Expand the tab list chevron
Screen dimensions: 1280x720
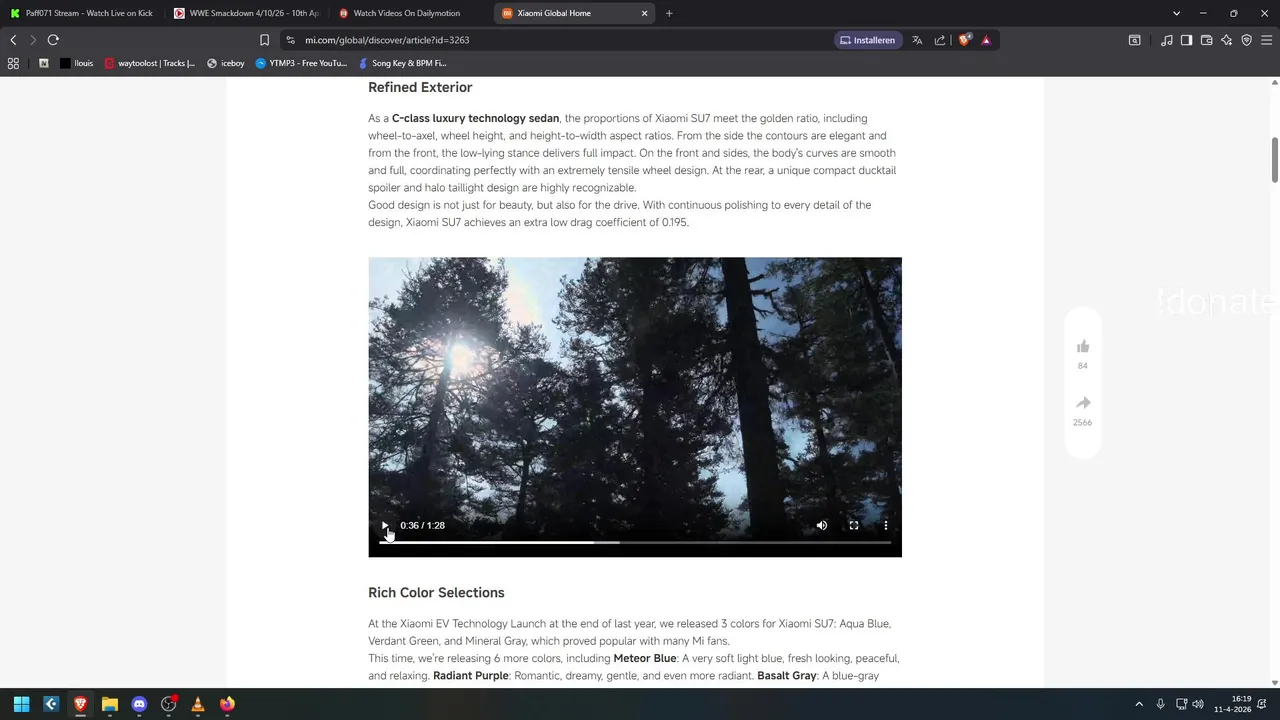tap(1177, 13)
